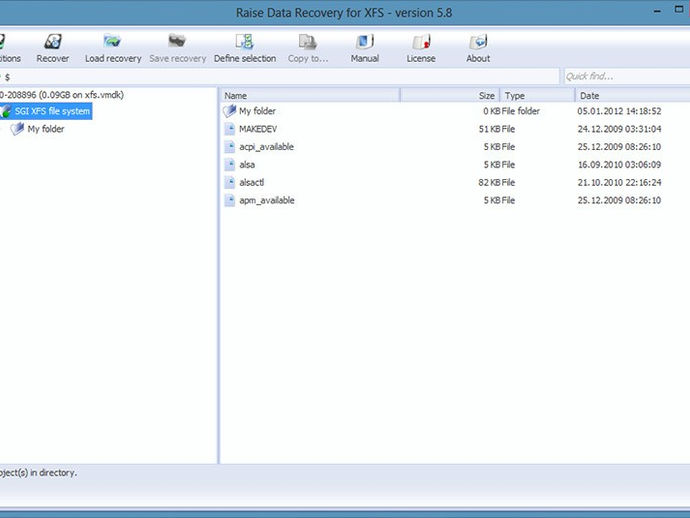This screenshot has width=690, height=518.
Task: Sort by the Size column header
Action: point(450,96)
